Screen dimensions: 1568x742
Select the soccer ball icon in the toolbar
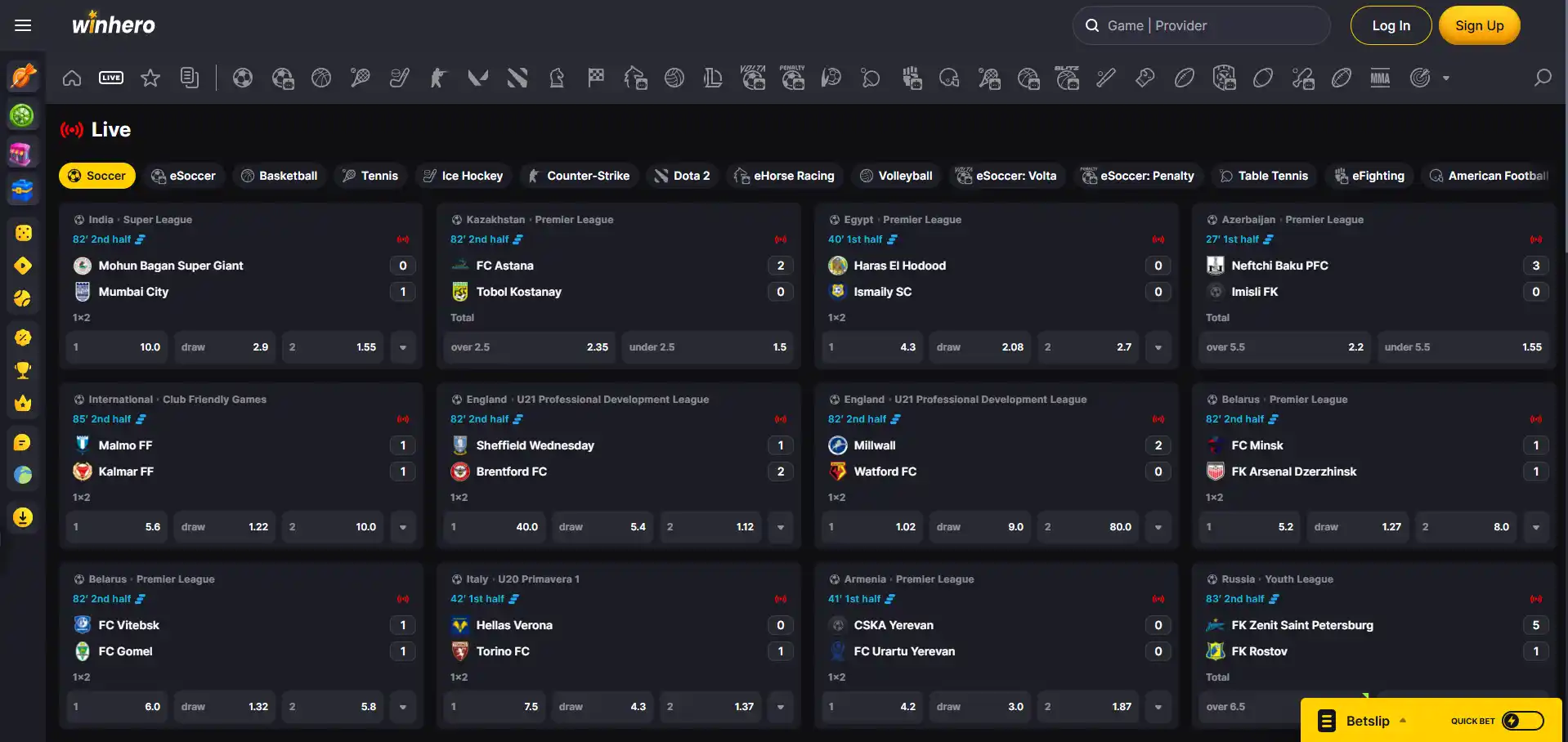(x=243, y=78)
